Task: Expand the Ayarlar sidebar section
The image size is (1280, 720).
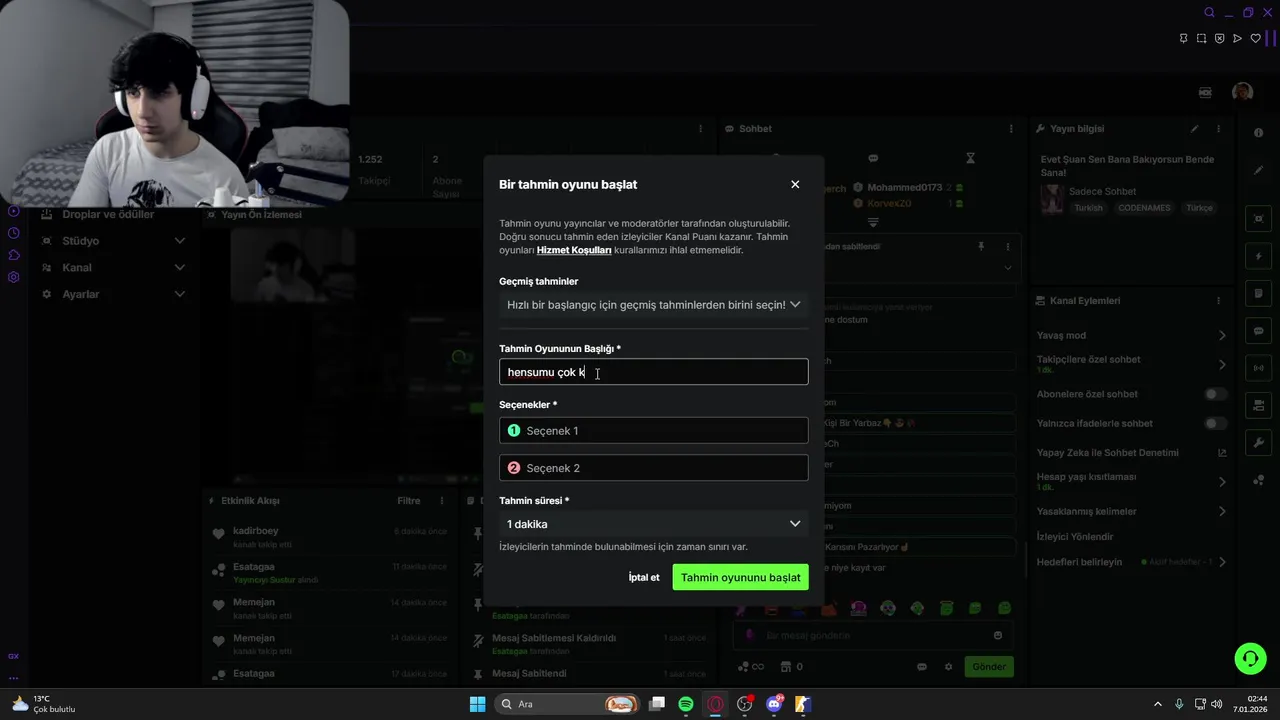Action: pyautogui.click(x=180, y=294)
